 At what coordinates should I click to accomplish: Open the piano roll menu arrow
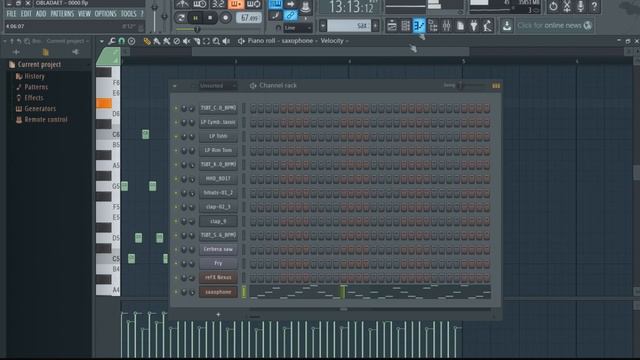(x=101, y=41)
